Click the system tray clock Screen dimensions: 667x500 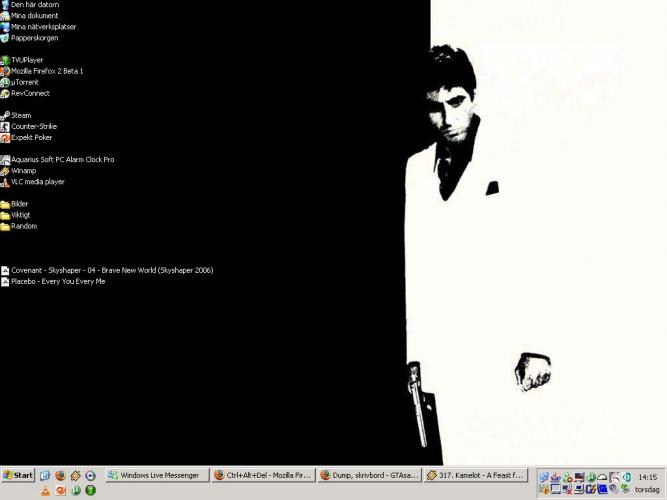click(647, 477)
